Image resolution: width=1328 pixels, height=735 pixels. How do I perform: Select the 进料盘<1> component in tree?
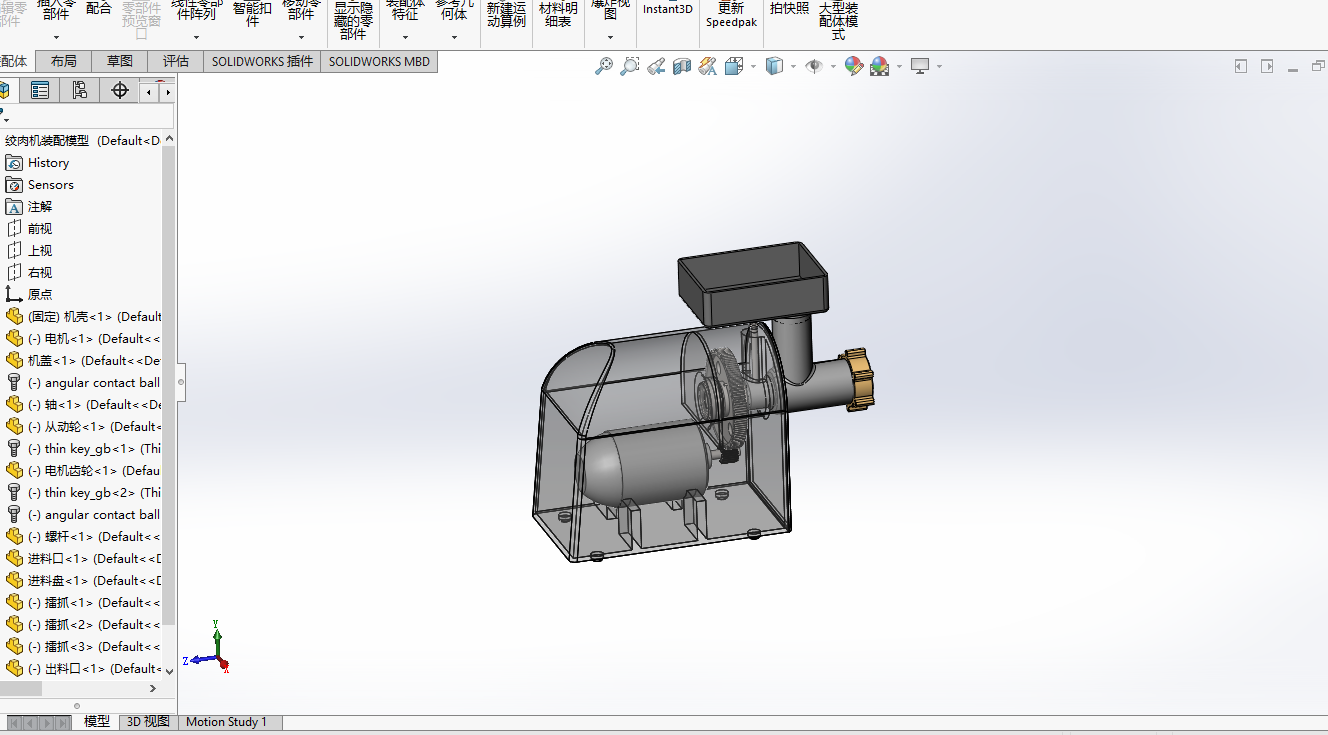[90, 581]
